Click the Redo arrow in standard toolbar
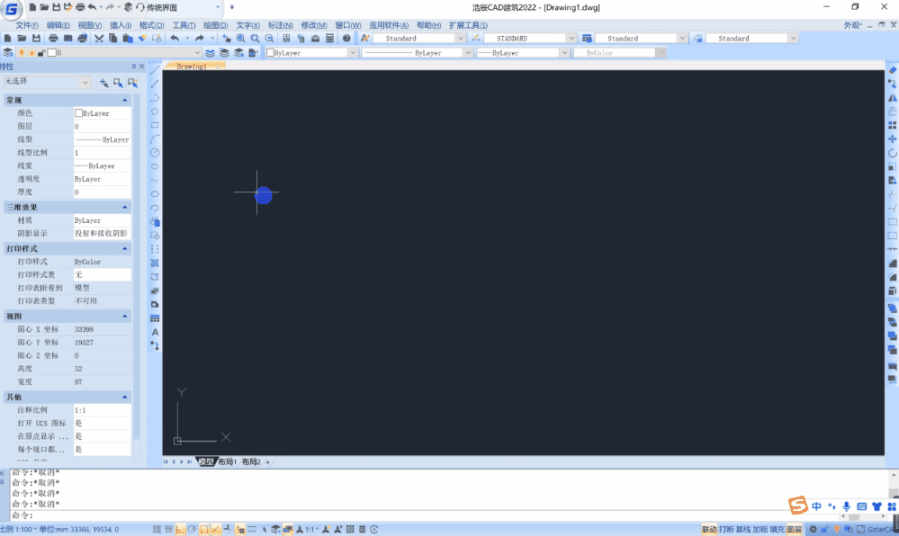The image size is (899, 536). 200,38
